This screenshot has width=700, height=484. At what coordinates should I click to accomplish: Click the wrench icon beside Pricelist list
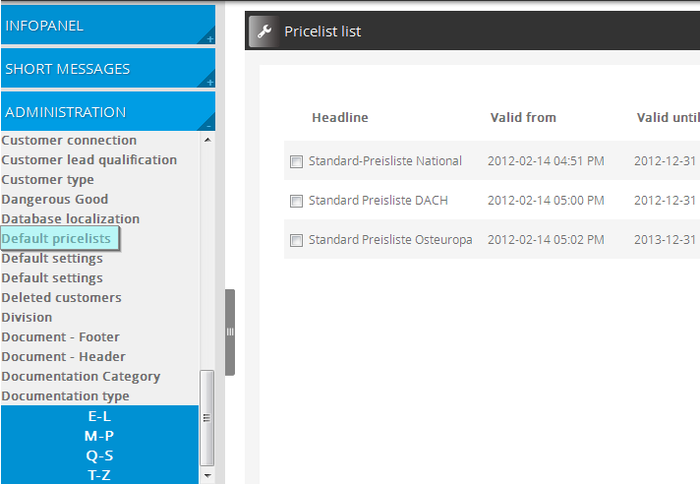264,31
